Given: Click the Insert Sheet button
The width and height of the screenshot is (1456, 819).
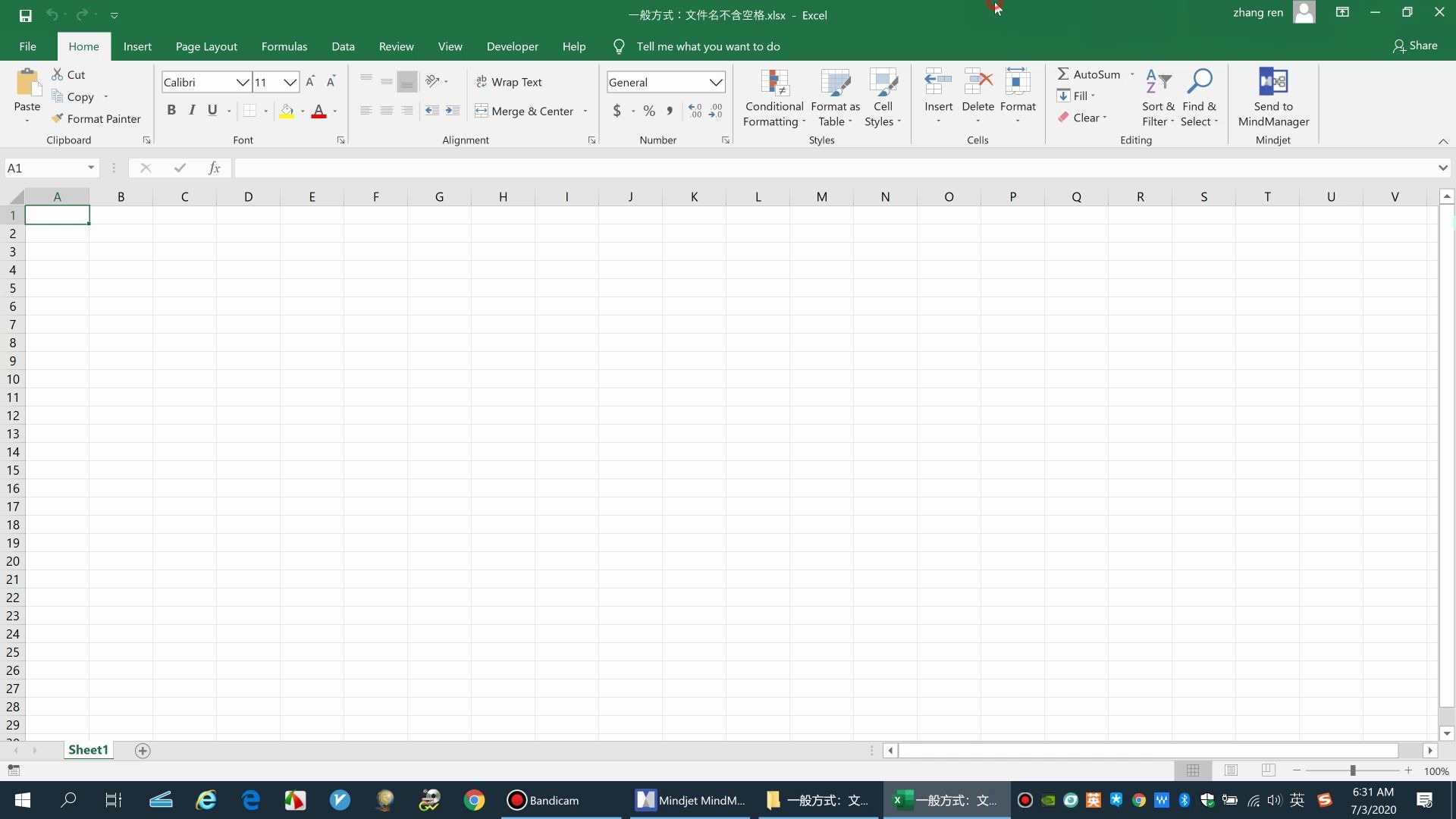Looking at the screenshot, I should click(142, 750).
